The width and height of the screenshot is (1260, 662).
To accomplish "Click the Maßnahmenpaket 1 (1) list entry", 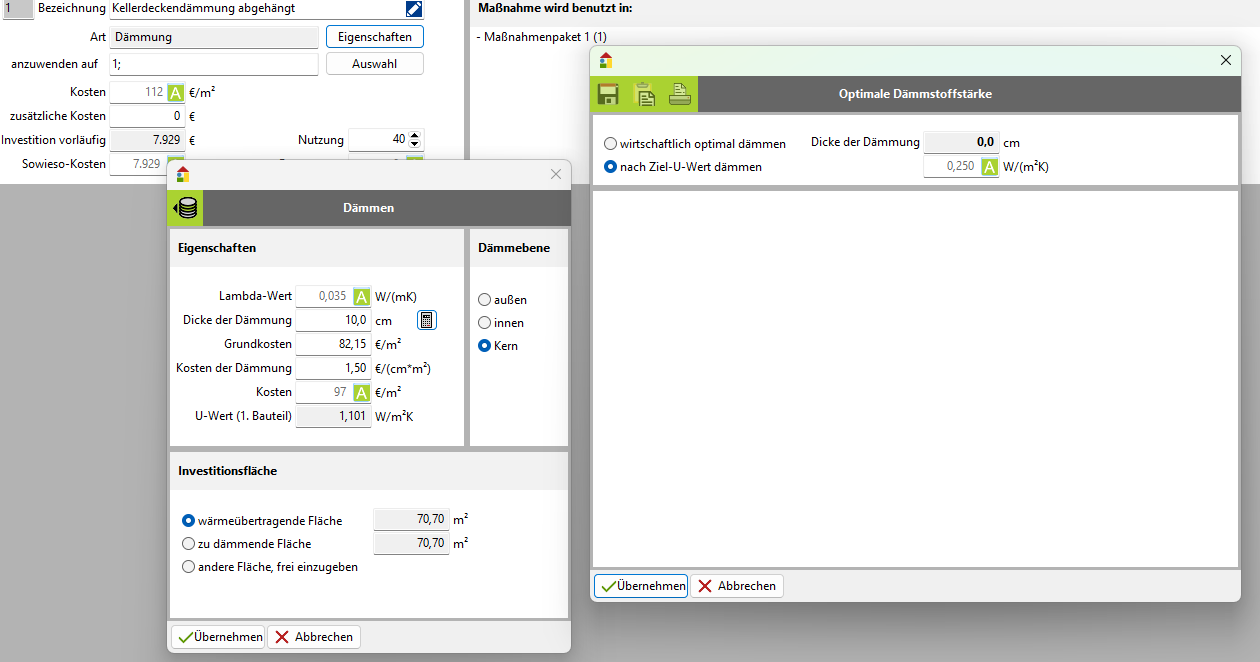I will point(545,37).
